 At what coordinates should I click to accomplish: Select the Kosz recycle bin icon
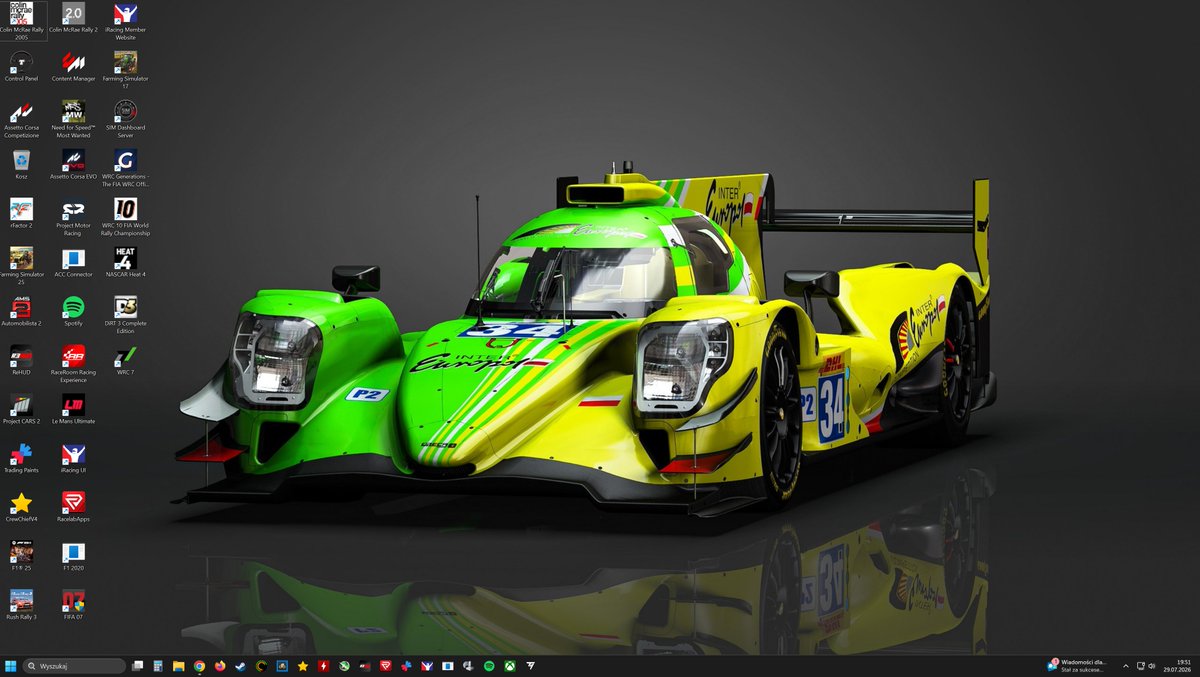pos(21,165)
